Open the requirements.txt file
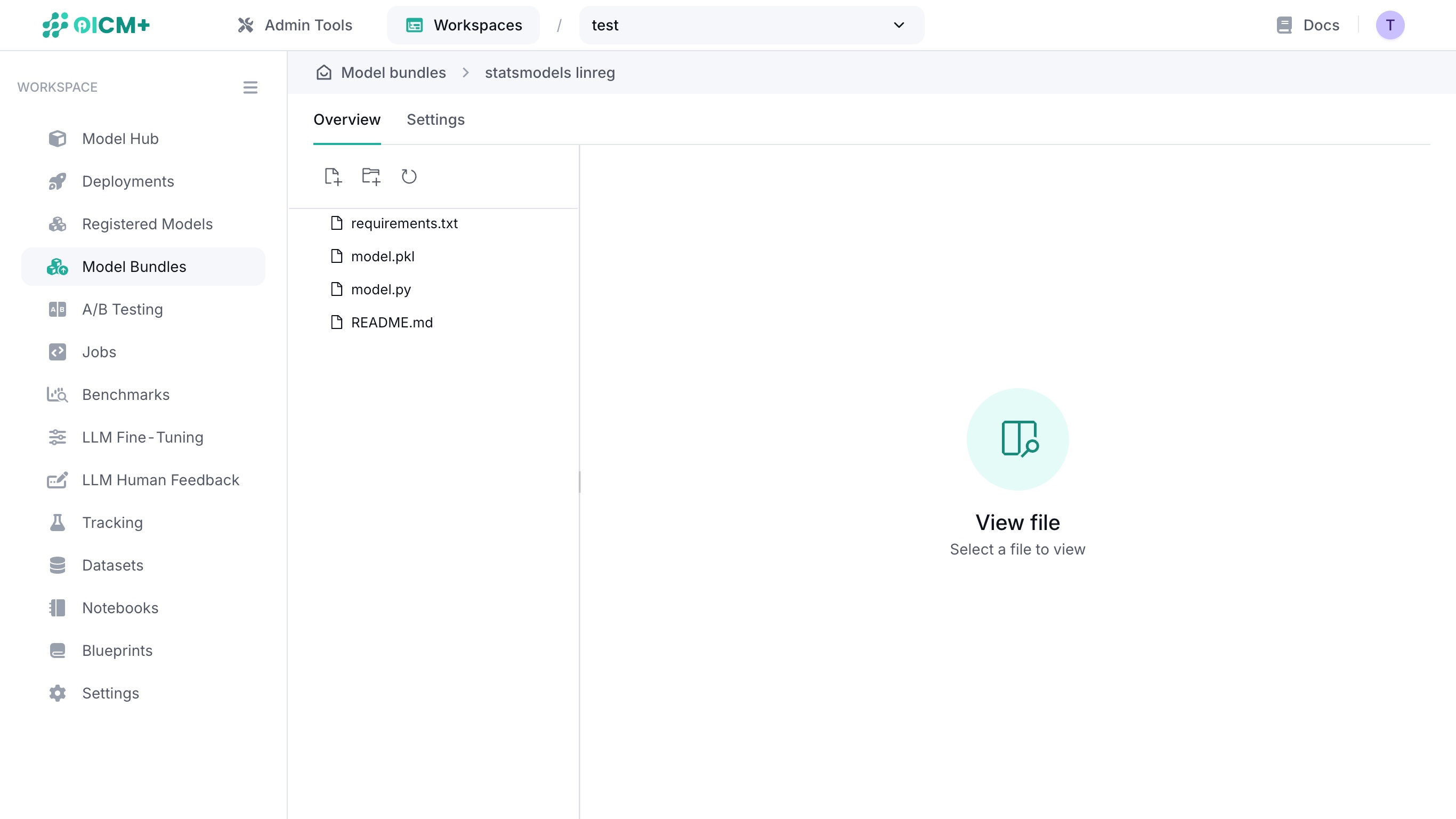The width and height of the screenshot is (1456, 819). point(403,223)
